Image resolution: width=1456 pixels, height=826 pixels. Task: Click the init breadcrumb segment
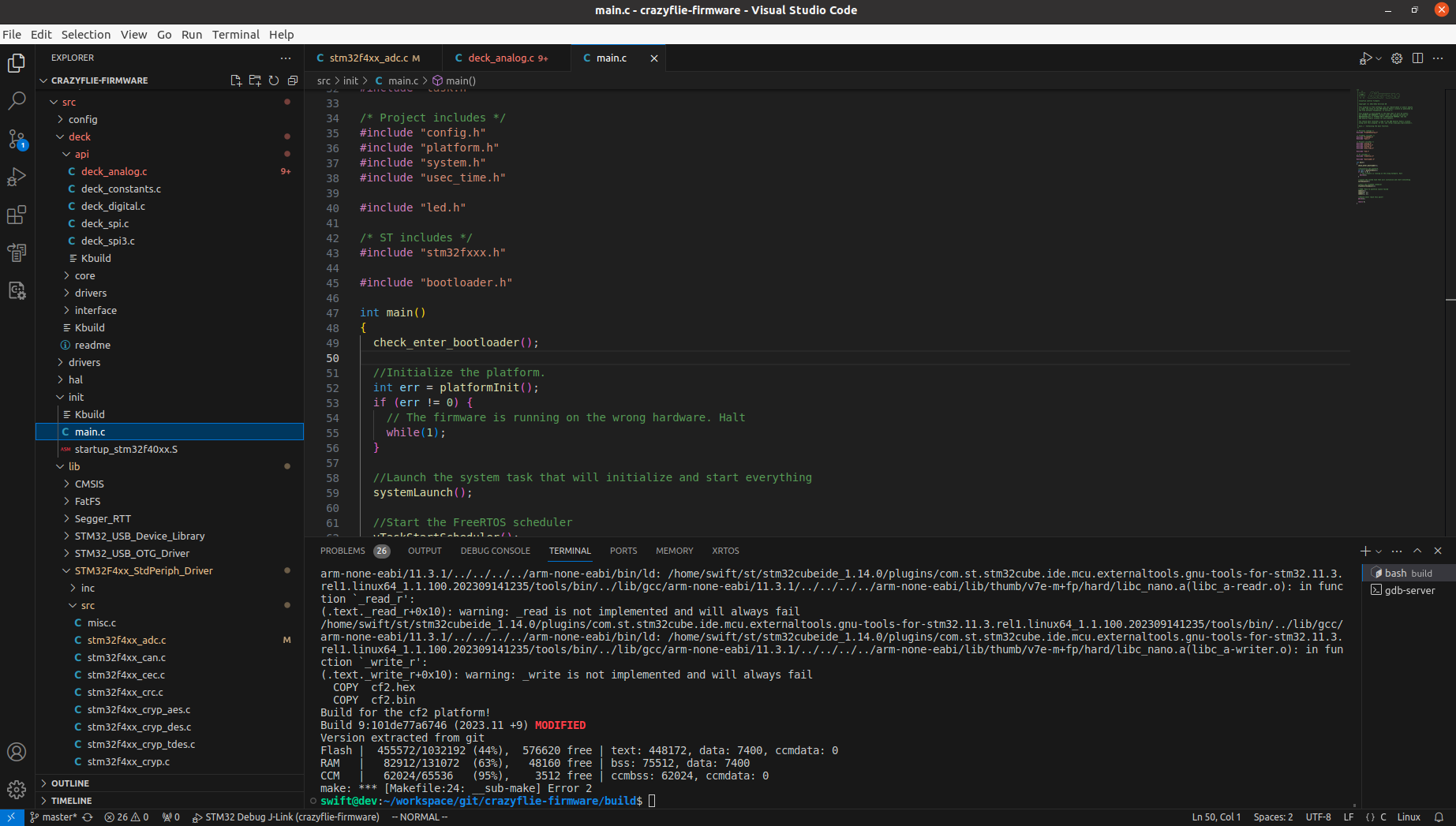click(x=350, y=80)
